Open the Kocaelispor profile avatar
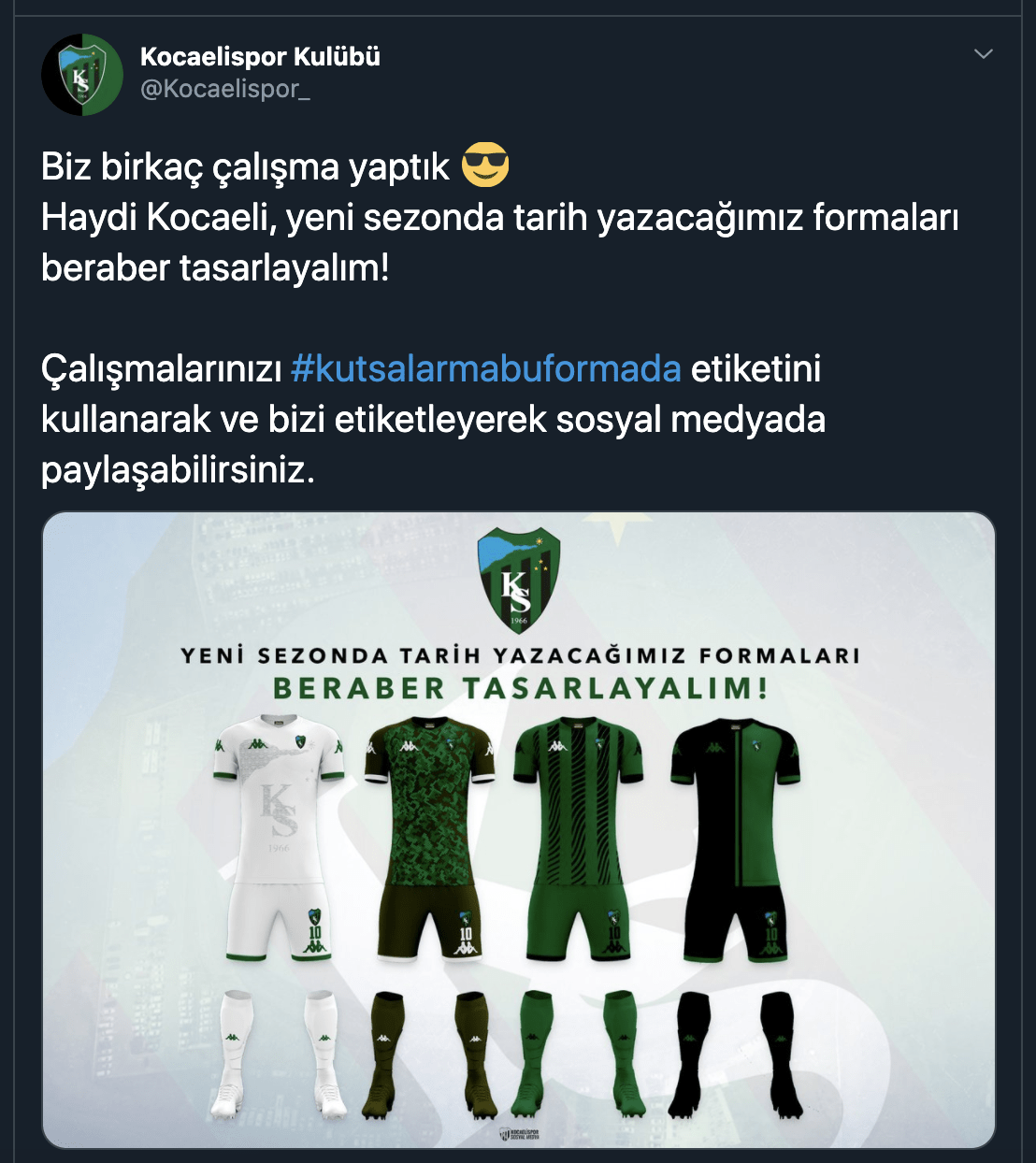 [82, 75]
